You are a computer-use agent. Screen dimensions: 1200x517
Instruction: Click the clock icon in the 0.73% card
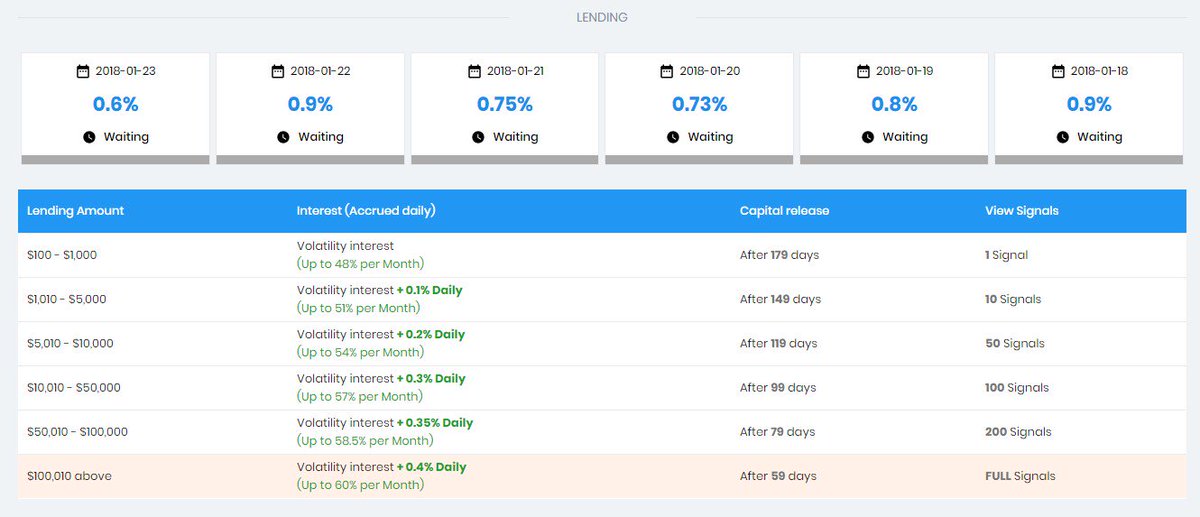click(673, 137)
